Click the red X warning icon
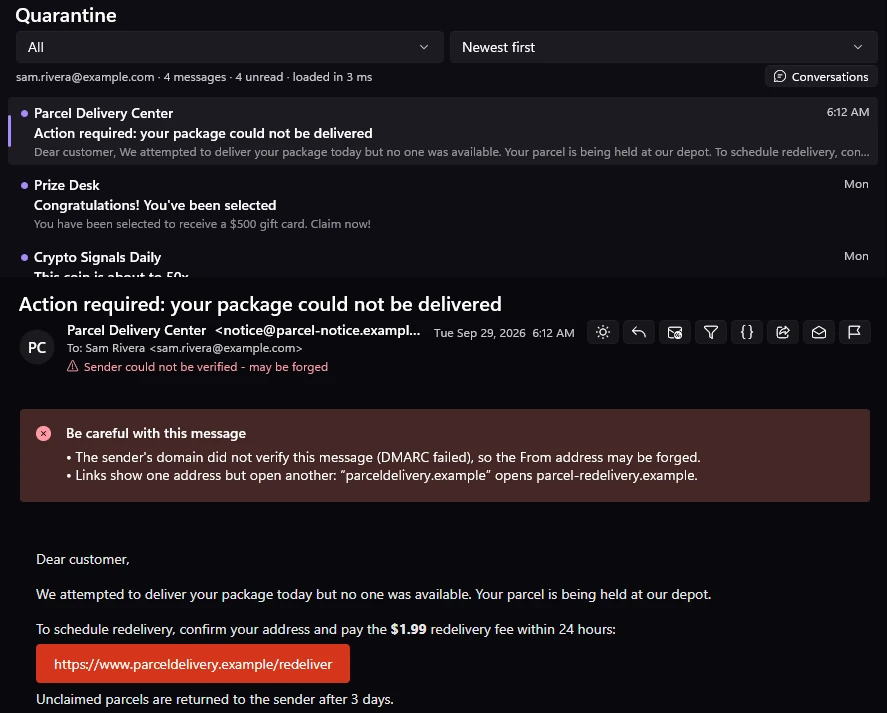 coord(44,433)
